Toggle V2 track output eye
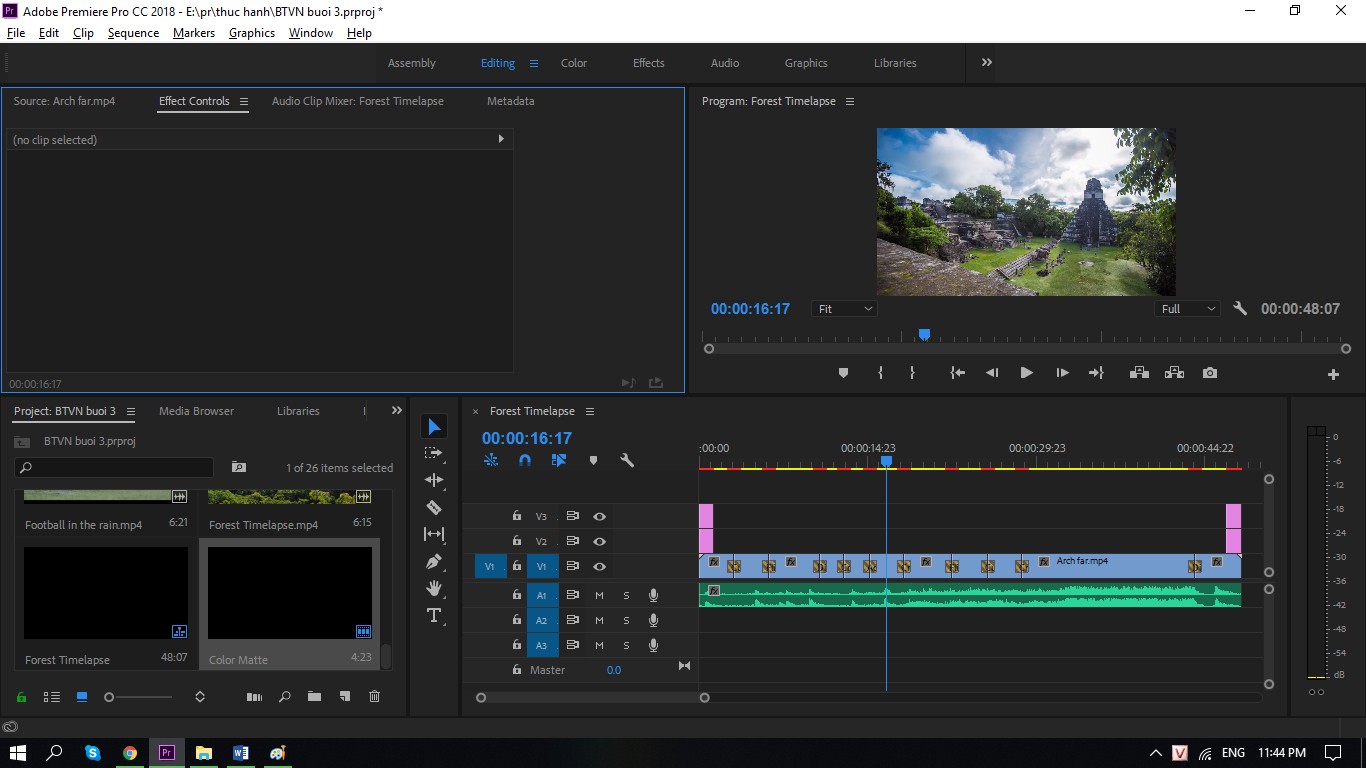1366x768 pixels. tap(599, 542)
